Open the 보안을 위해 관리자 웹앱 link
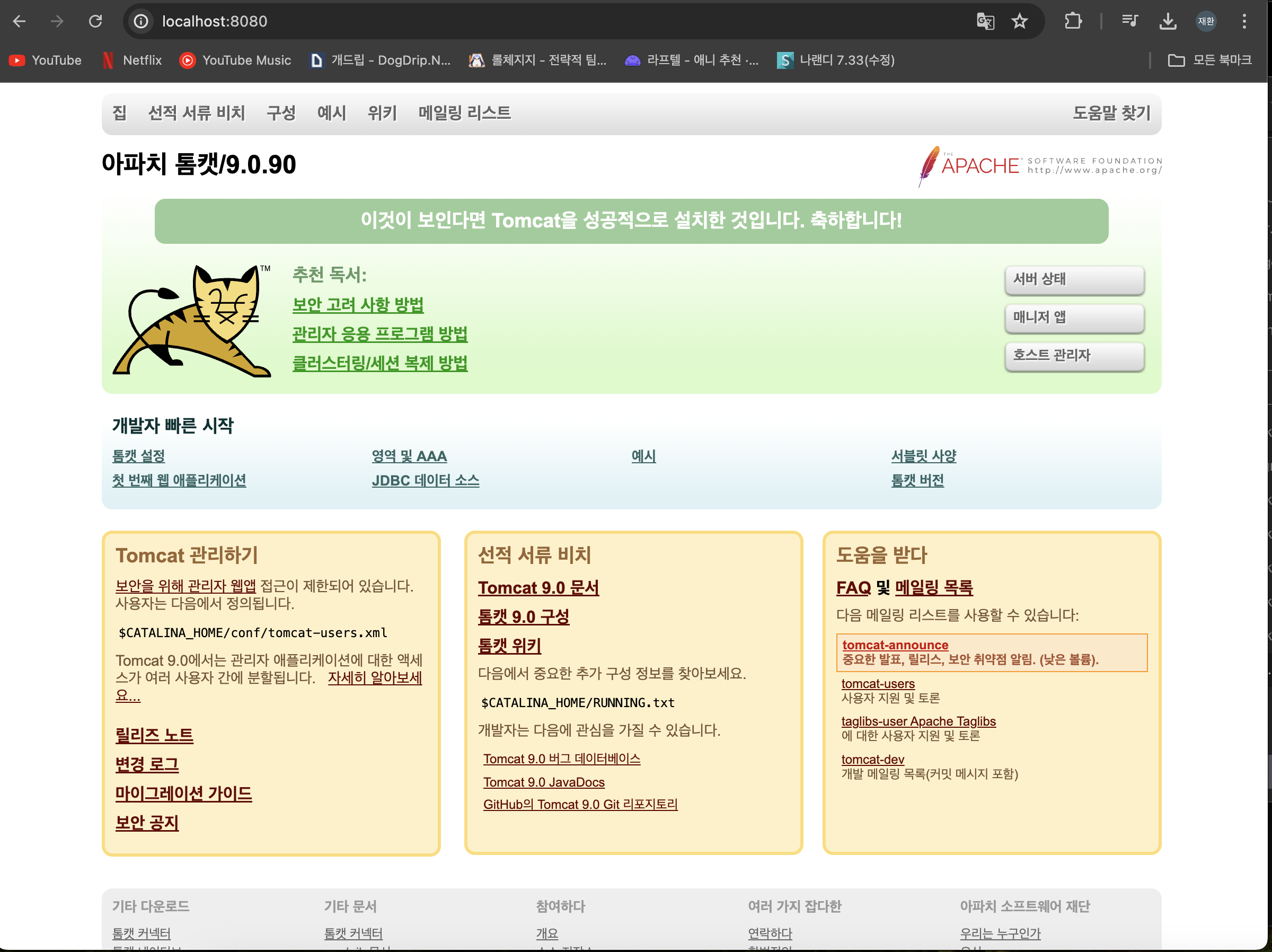The width and height of the screenshot is (1272, 952). click(185, 586)
